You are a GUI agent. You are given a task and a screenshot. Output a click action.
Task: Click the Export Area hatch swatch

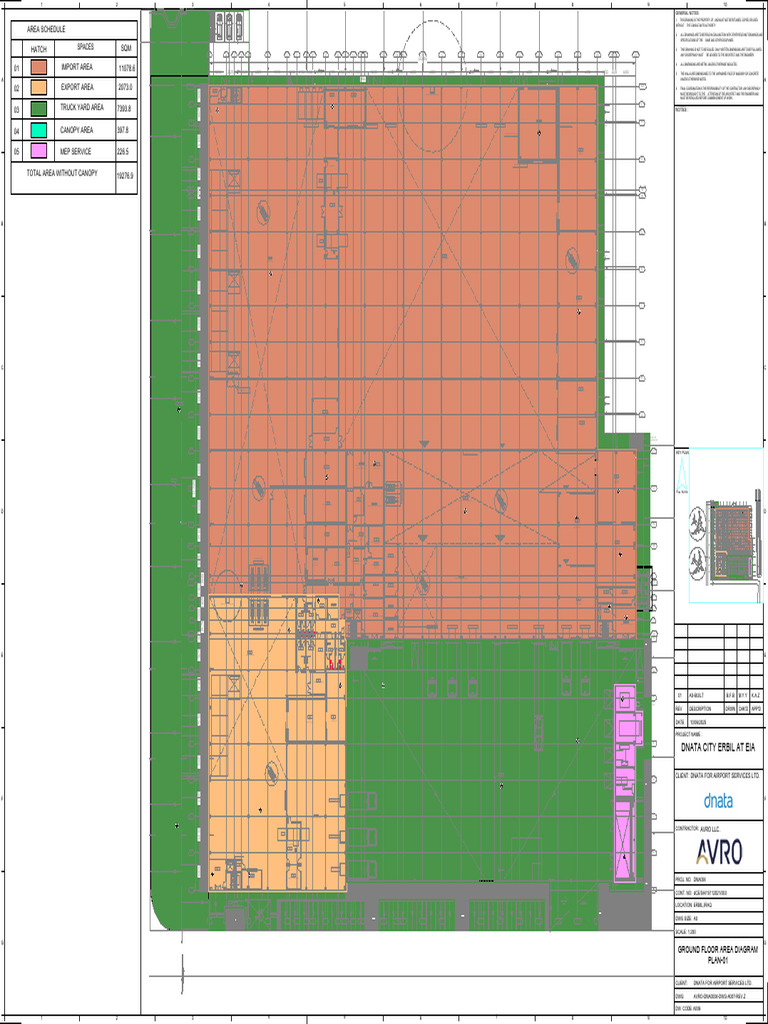[x=39, y=87]
